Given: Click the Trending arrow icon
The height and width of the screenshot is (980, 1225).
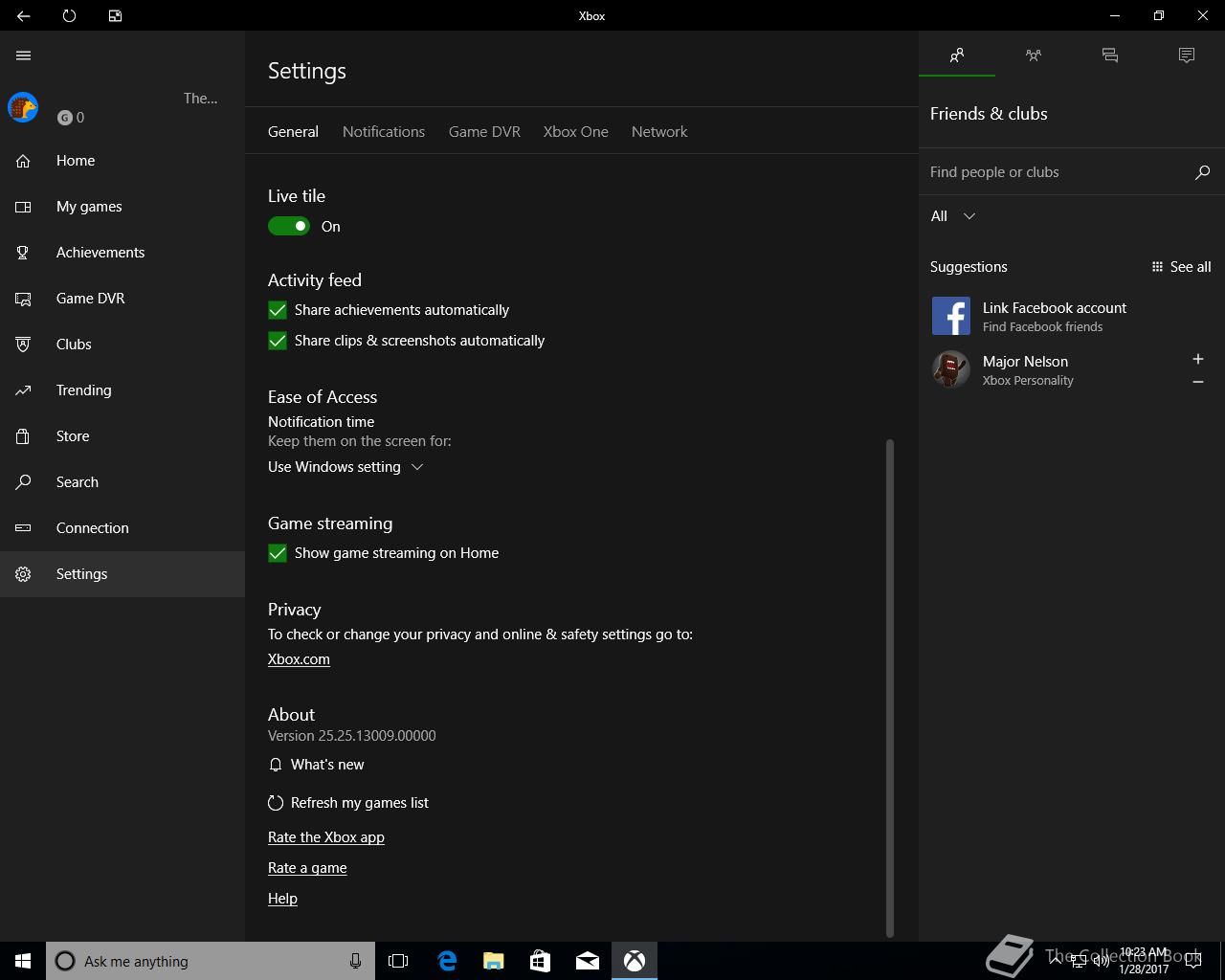Looking at the screenshot, I should (x=23, y=390).
